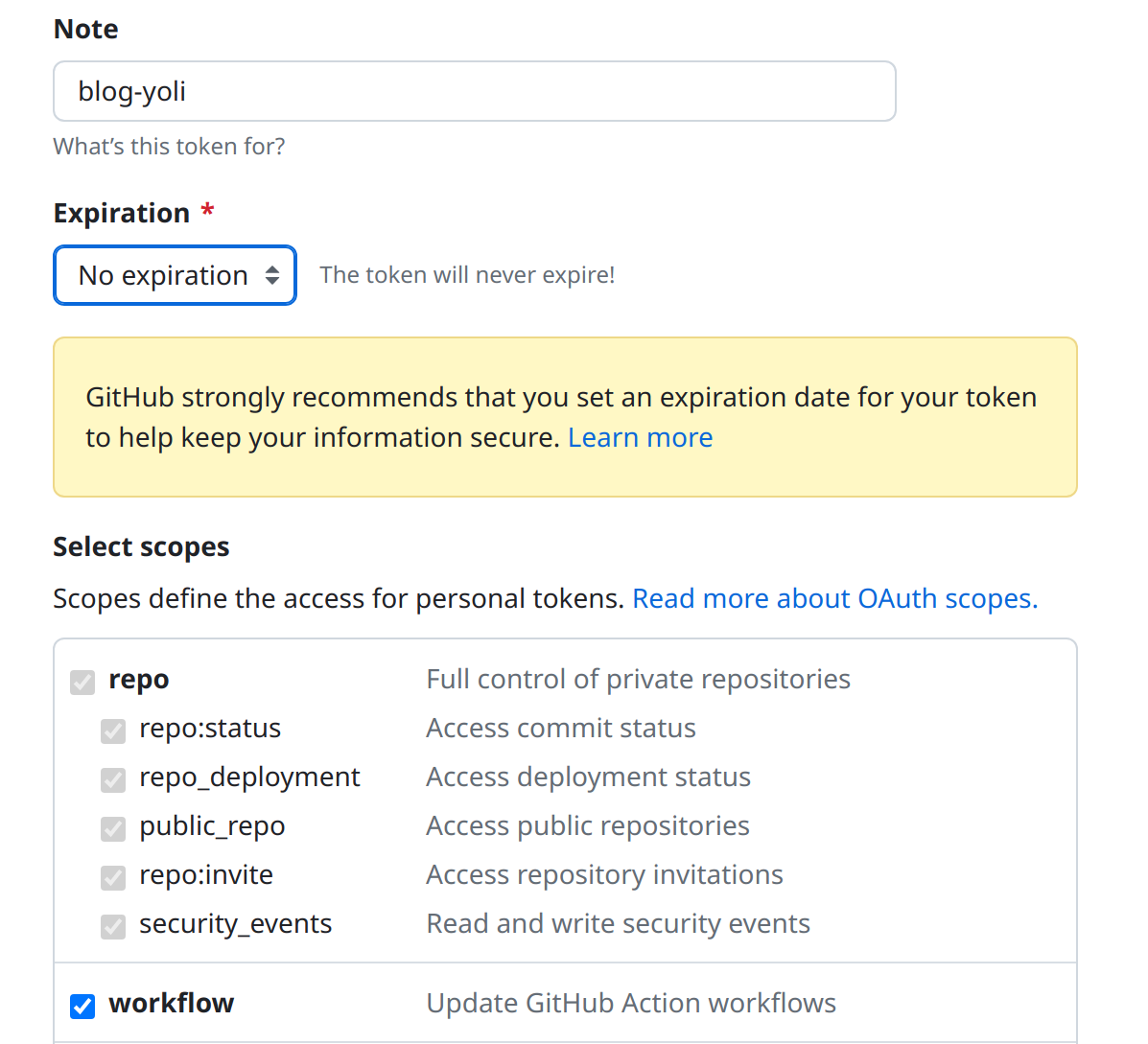Click the repo_deployment label text

(249, 777)
